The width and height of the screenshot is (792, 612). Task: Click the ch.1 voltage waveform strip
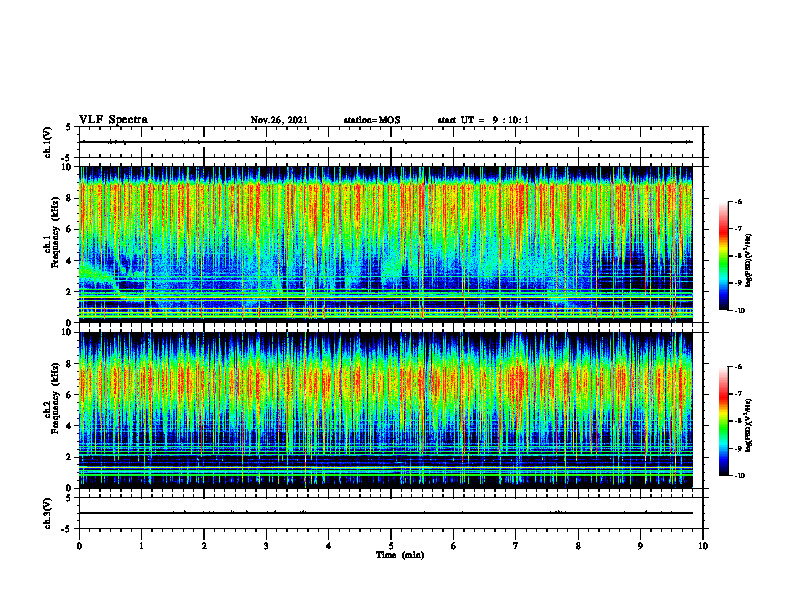point(391,142)
